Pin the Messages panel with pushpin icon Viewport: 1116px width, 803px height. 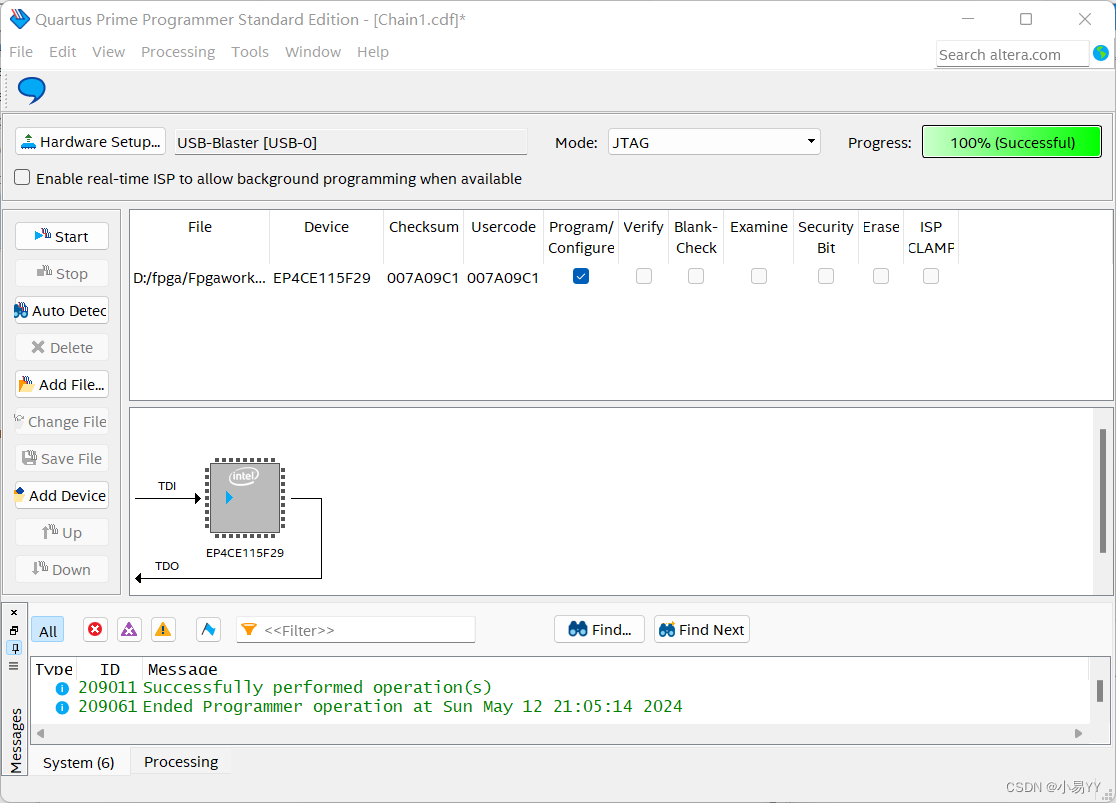[14, 648]
